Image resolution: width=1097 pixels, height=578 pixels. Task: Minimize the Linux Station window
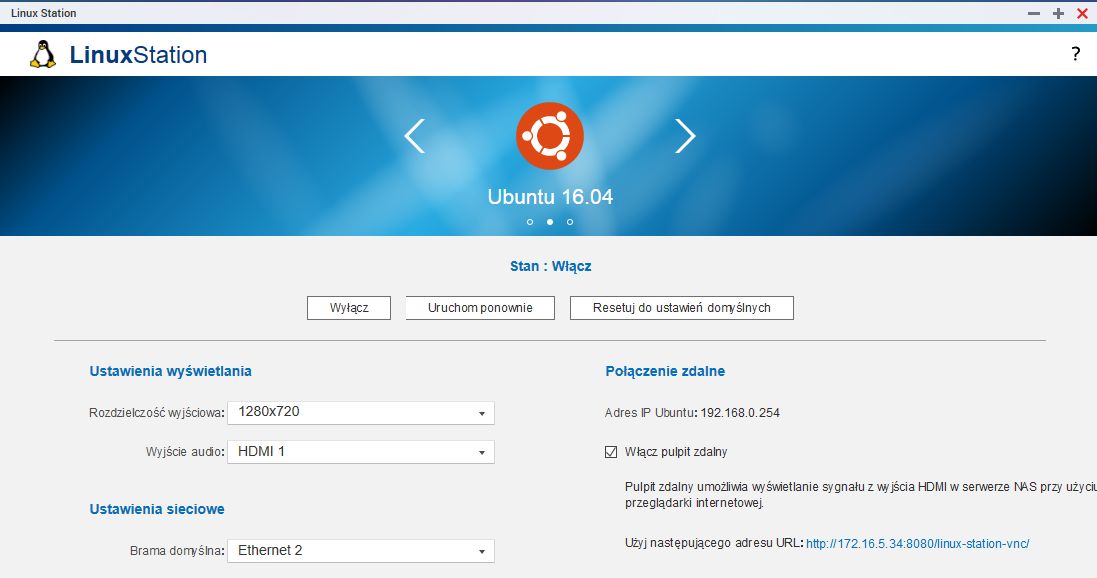click(1033, 13)
